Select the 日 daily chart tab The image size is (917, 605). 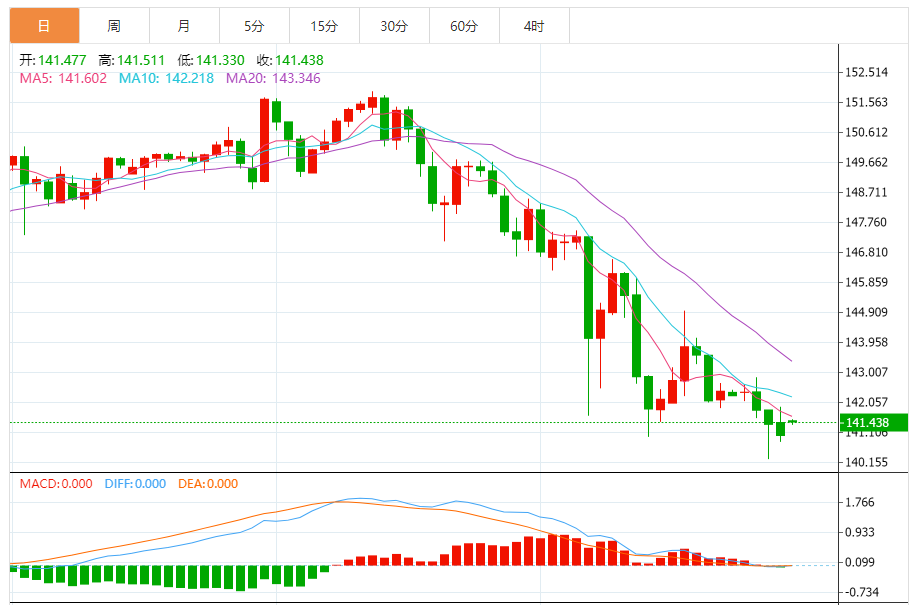point(44,26)
